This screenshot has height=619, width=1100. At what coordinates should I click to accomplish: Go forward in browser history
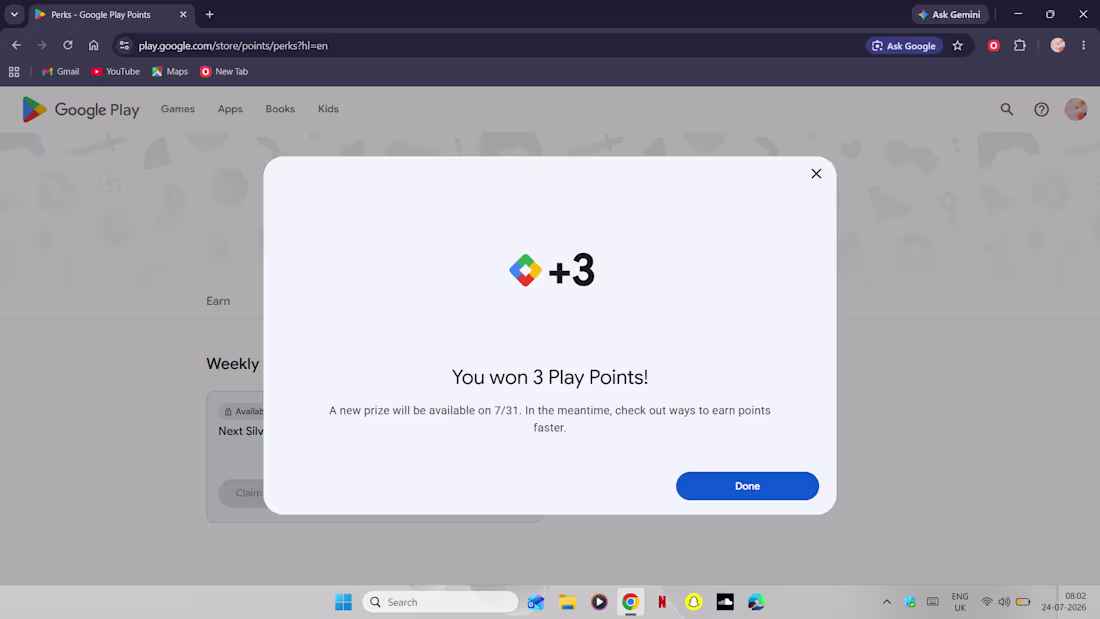coord(42,45)
